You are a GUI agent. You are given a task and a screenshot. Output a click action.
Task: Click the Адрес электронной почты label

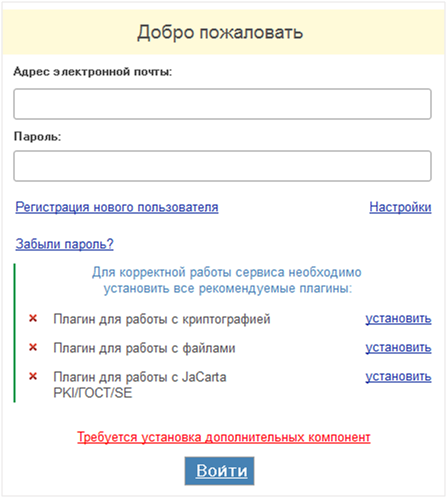click(93, 71)
